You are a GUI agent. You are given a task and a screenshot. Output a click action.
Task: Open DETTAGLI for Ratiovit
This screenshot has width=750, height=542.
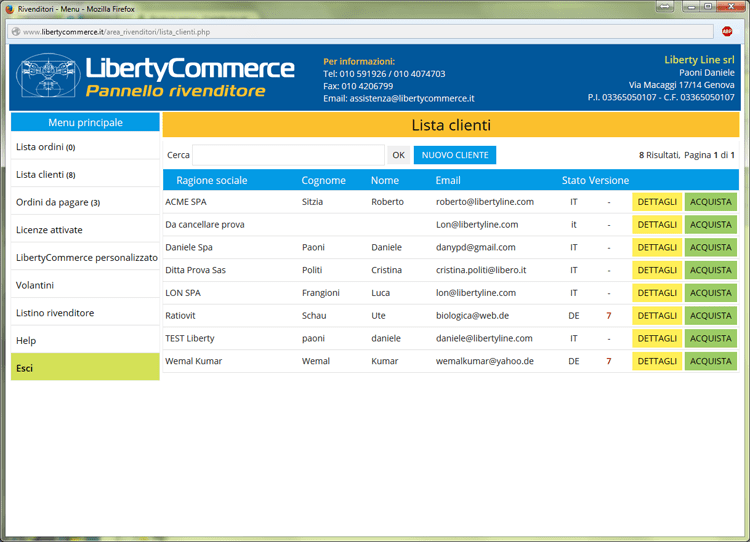(657, 316)
